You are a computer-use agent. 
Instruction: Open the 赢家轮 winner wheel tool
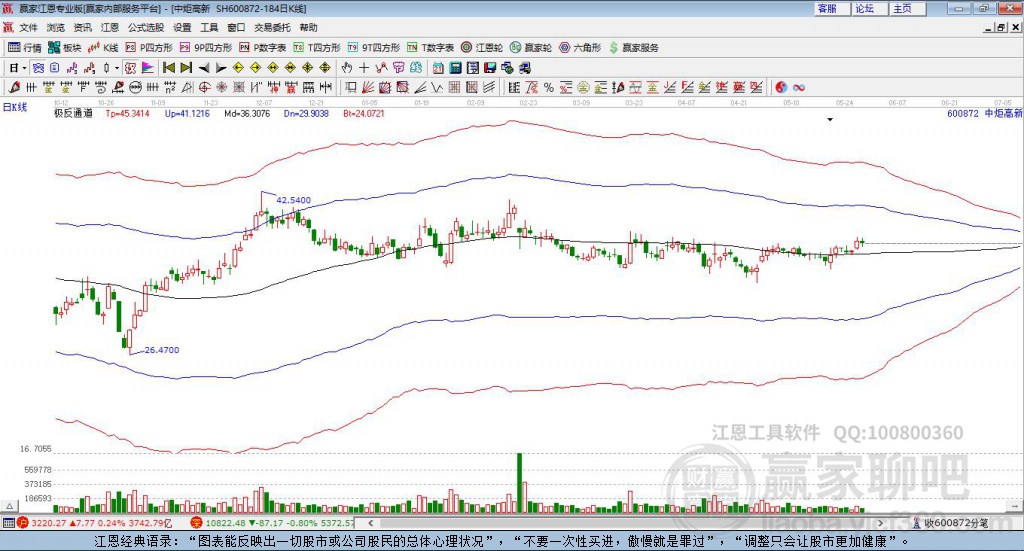[531, 48]
